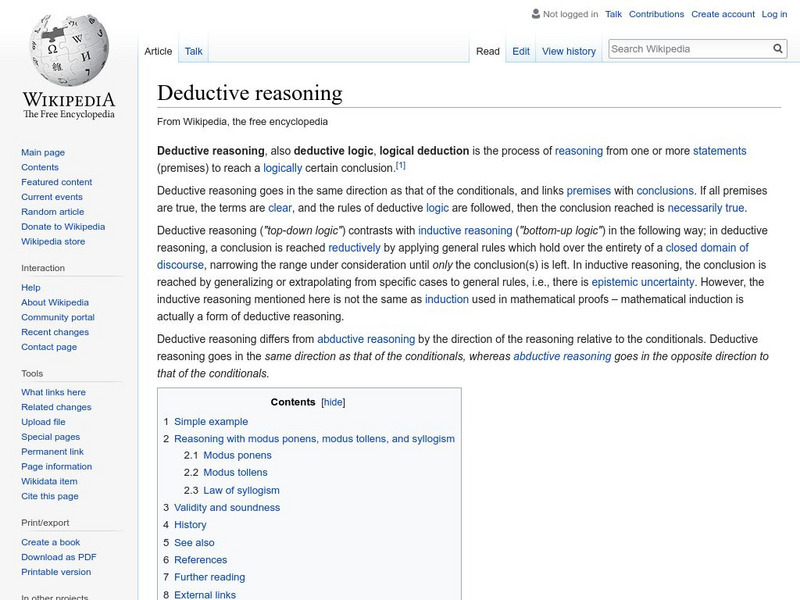Open Wikipedia store
The width and height of the screenshot is (800, 600).
click(53, 241)
